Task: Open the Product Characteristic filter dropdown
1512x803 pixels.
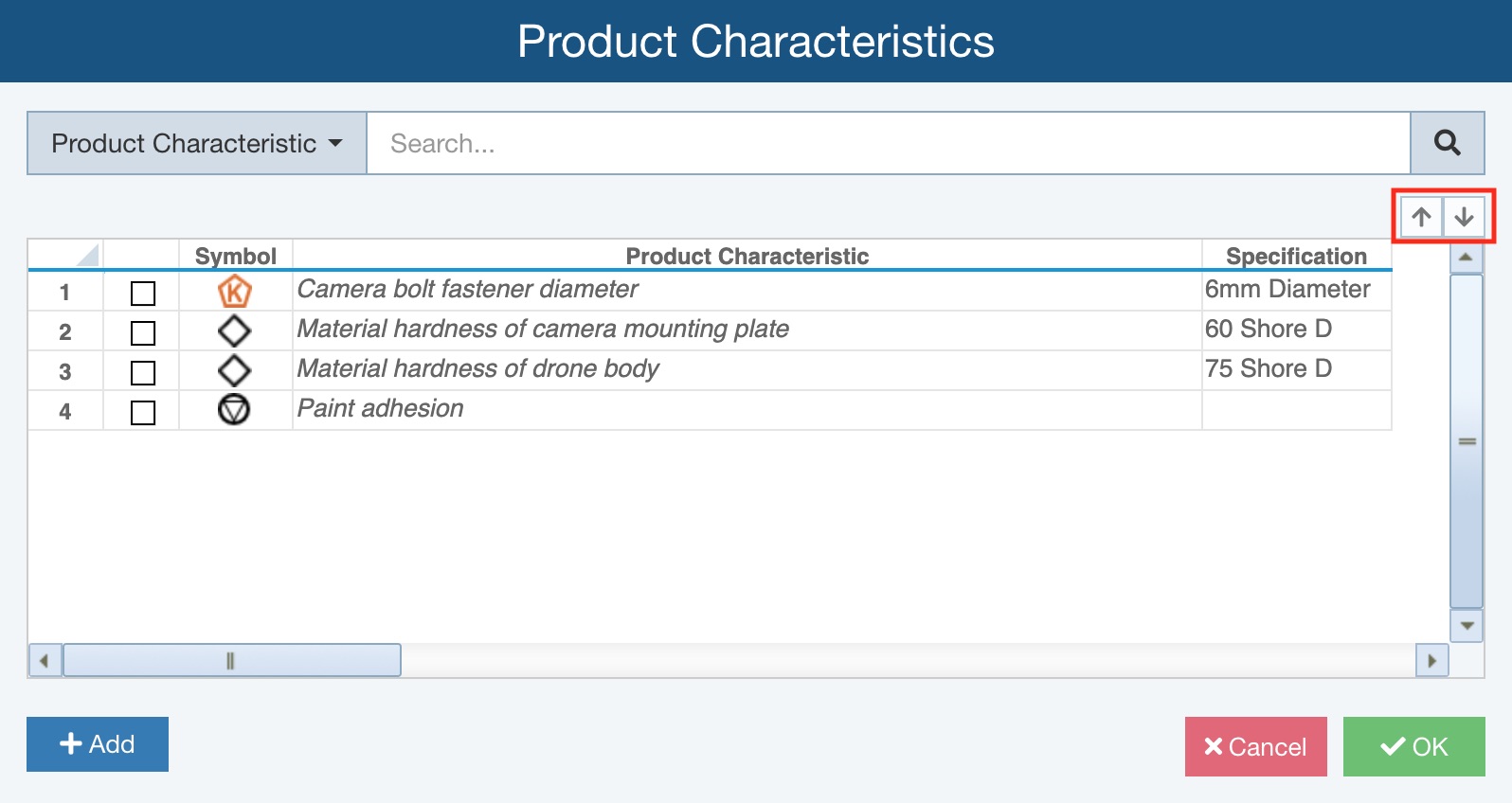Action: (196, 143)
